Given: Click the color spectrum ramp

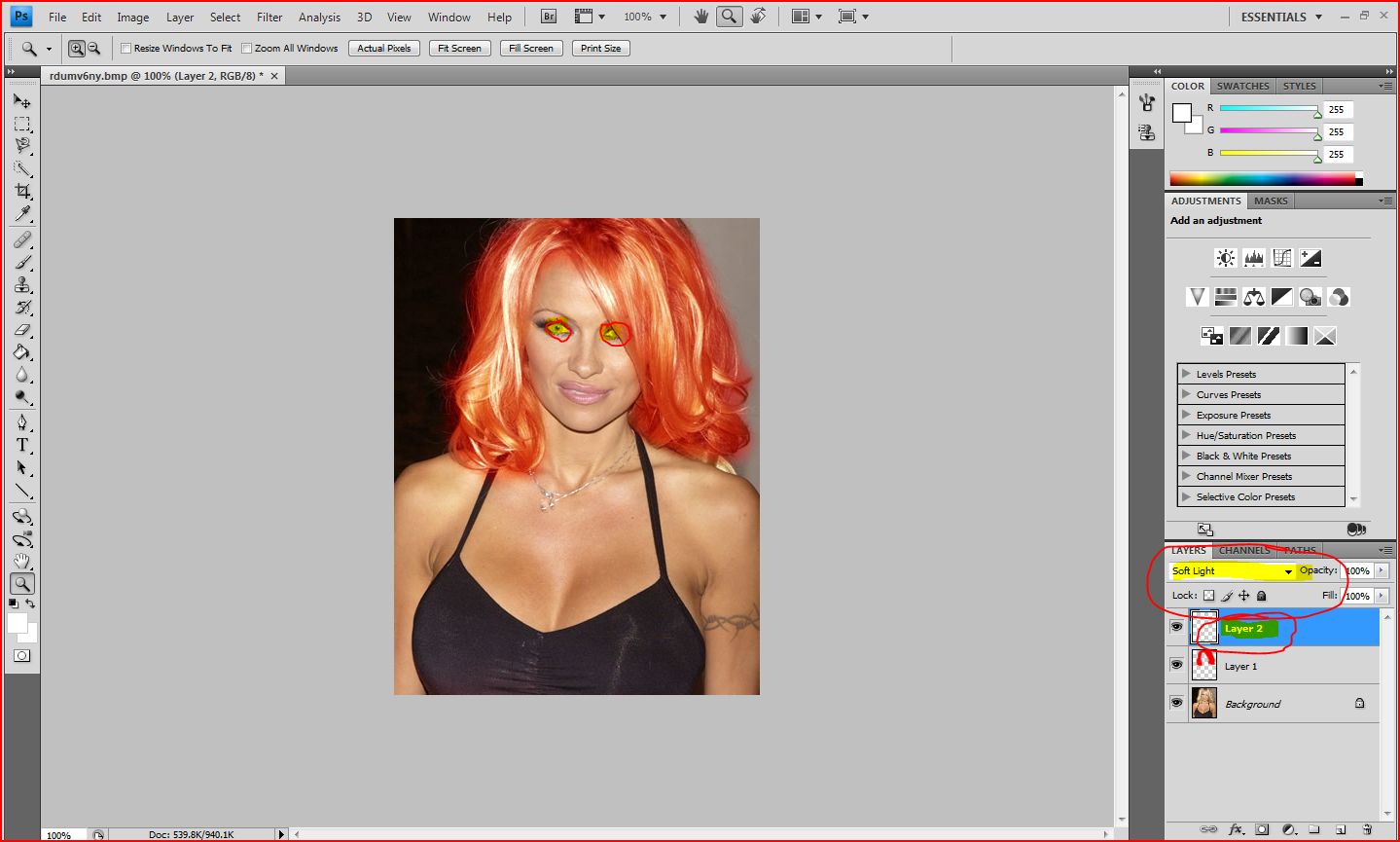Looking at the screenshot, I should pyautogui.click(x=1266, y=179).
